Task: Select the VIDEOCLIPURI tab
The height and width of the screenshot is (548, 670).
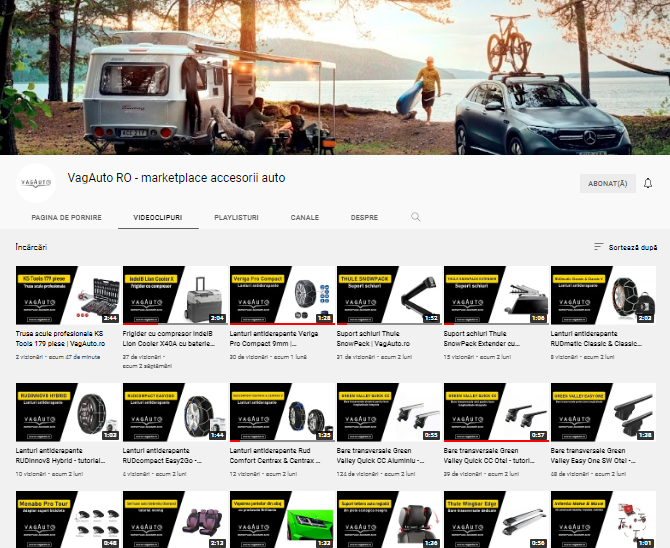Action: tap(158, 217)
